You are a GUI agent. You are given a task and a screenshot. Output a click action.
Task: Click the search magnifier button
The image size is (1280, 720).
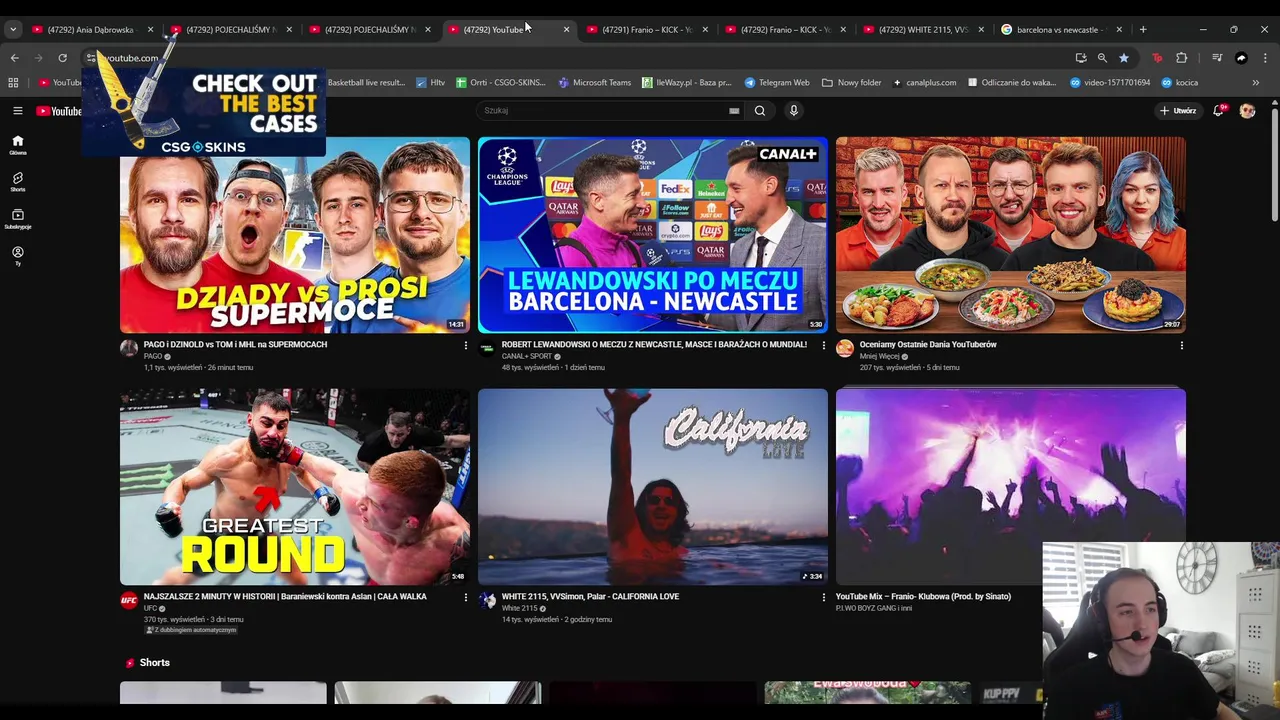pyautogui.click(x=760, y=111)
